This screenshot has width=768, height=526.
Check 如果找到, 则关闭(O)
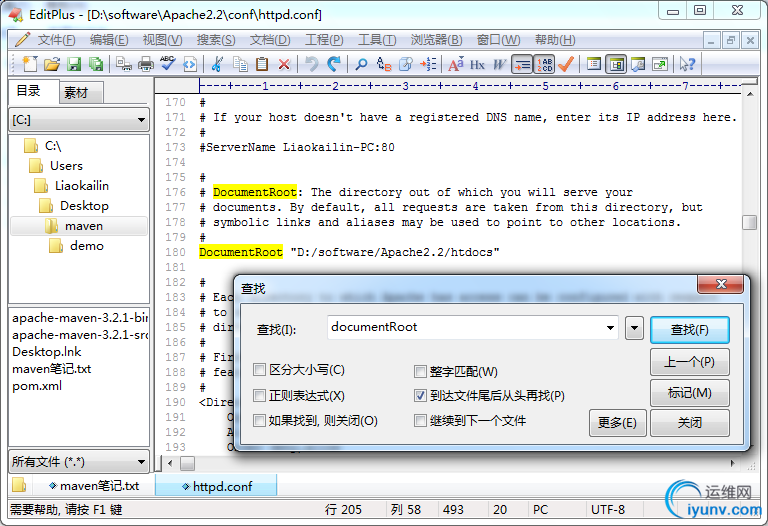[x=260, y=420]
